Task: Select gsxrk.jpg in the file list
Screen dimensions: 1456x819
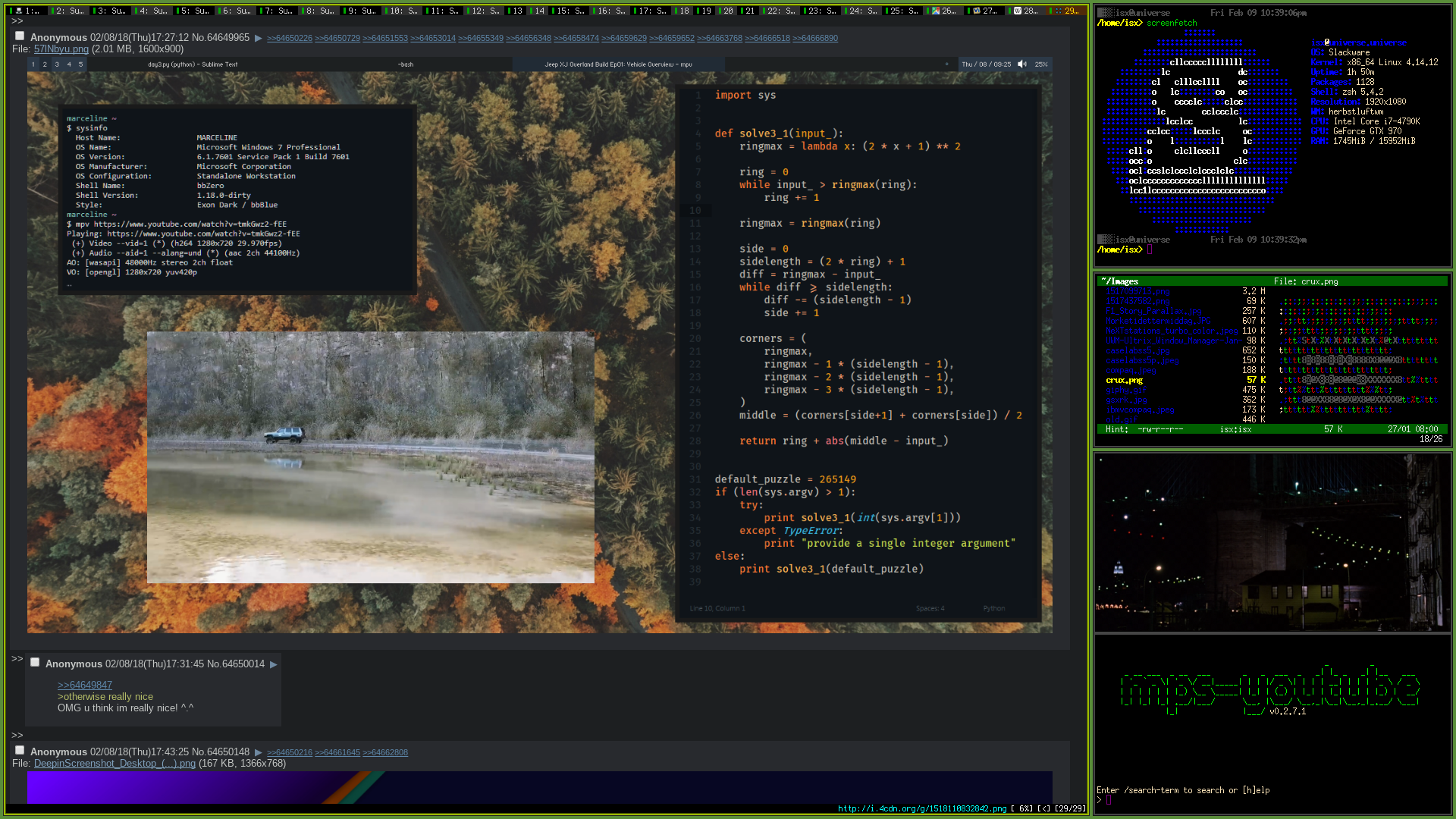Action: coord(1126,400)
